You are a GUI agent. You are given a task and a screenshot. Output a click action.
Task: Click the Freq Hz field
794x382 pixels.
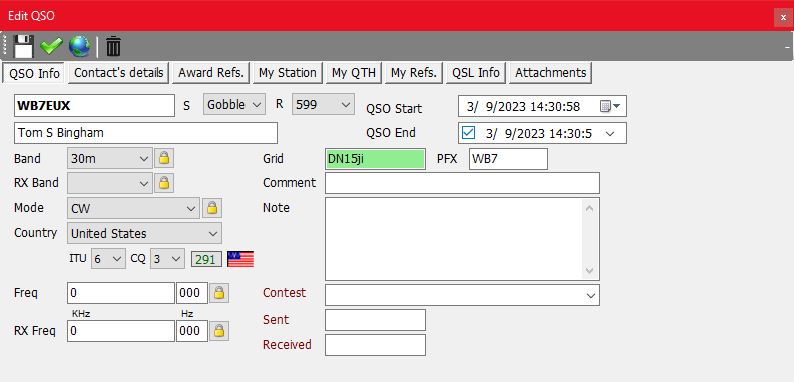tap(192, 293)
